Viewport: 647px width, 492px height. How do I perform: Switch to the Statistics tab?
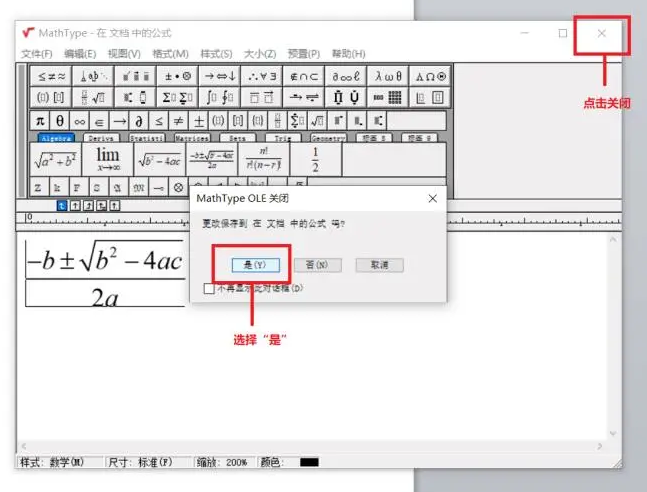coord(146,138)
